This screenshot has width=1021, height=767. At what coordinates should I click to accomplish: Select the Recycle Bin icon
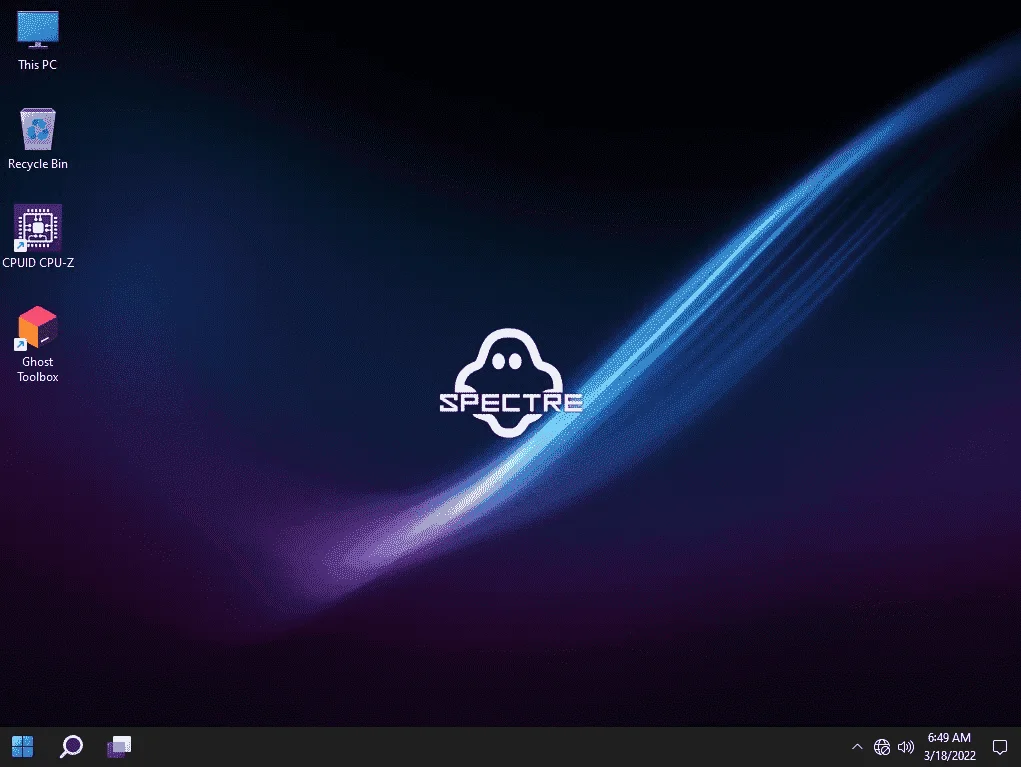coord(38,139)
